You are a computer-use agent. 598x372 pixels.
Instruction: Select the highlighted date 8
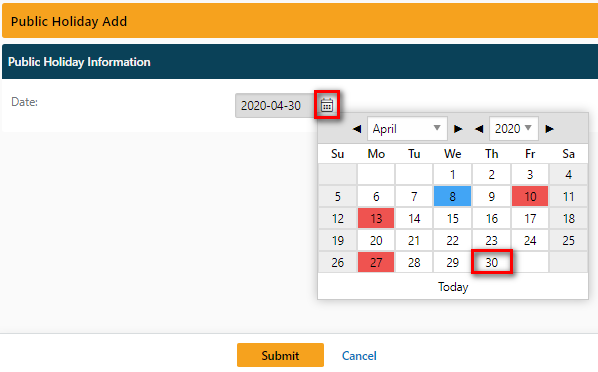click(452, 196)
